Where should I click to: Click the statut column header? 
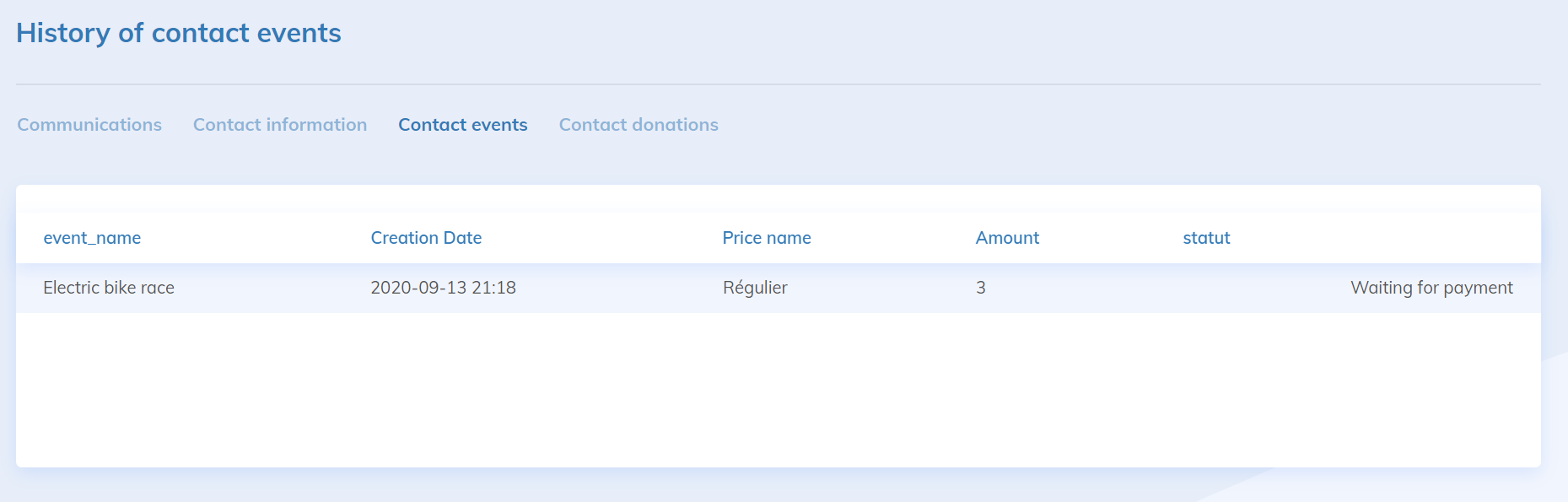coord(1206,238)
